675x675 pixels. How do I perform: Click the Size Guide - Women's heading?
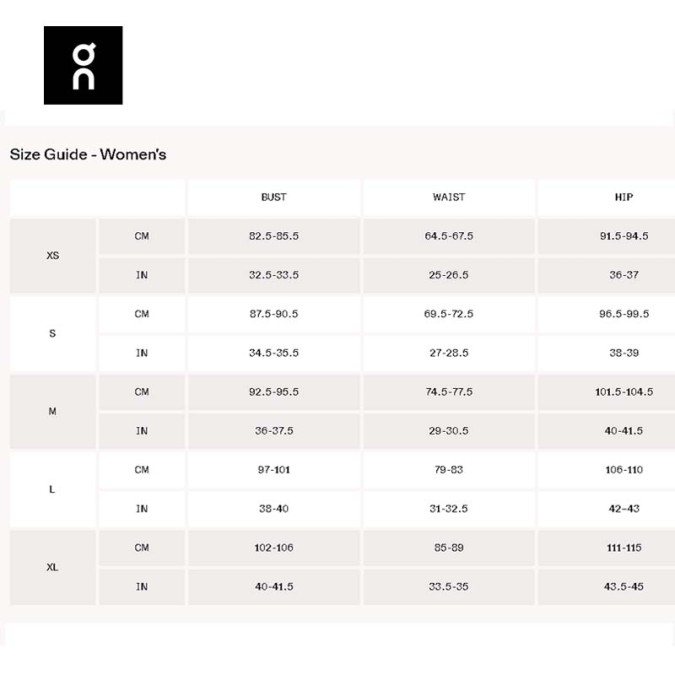88,154
